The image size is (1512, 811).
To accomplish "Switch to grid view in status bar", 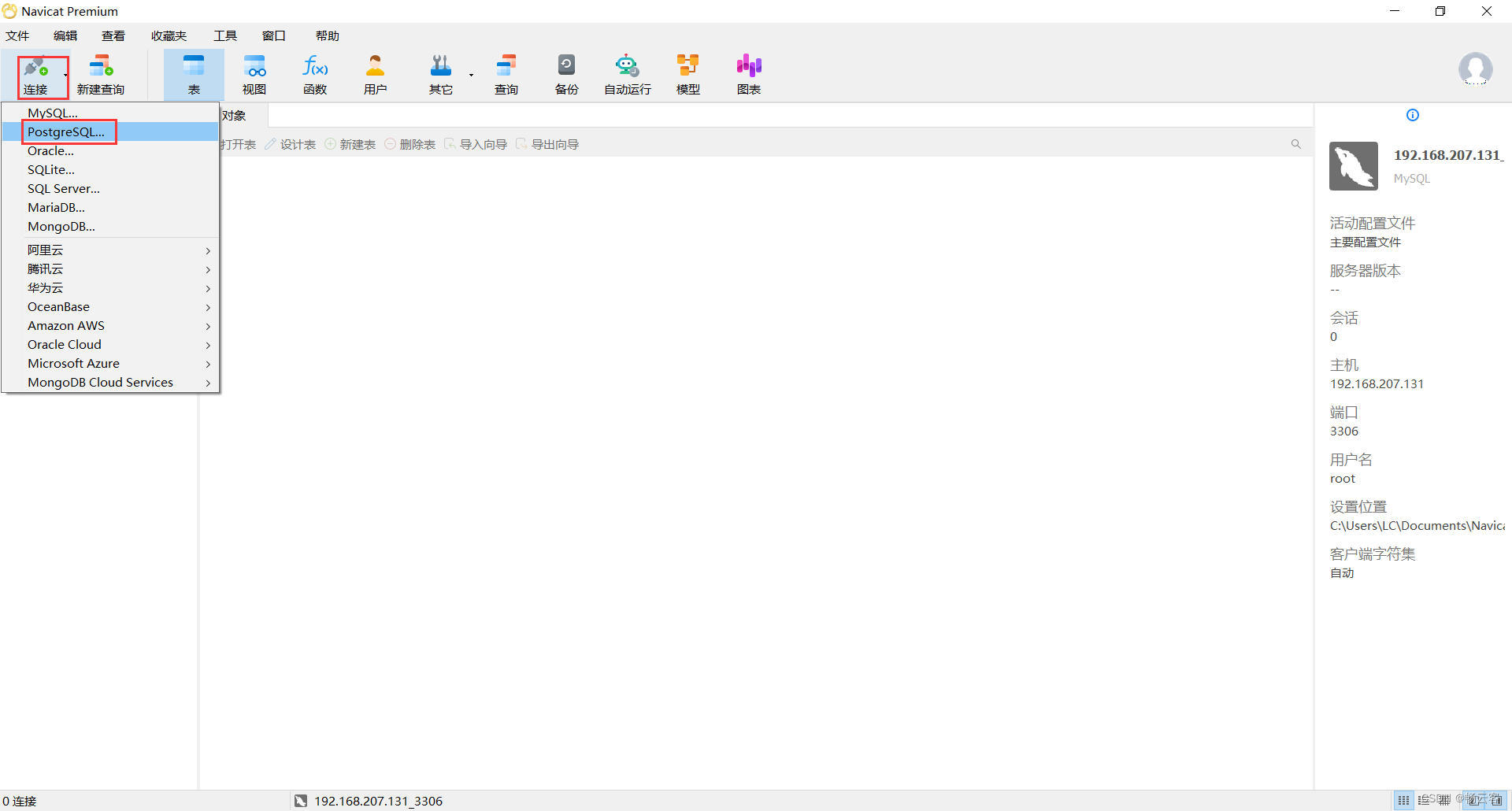I will point(1403,800).
